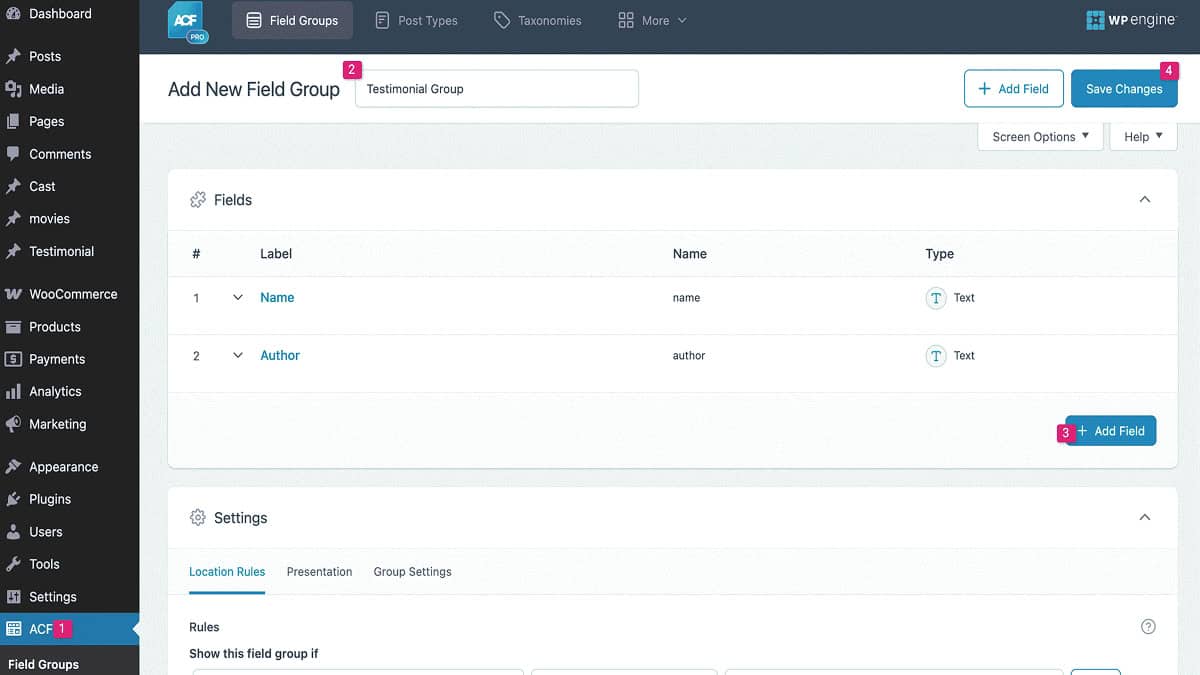Click the Comments bubble icon
Screen dimensions: 1200x675
click(x=13, y=154)
